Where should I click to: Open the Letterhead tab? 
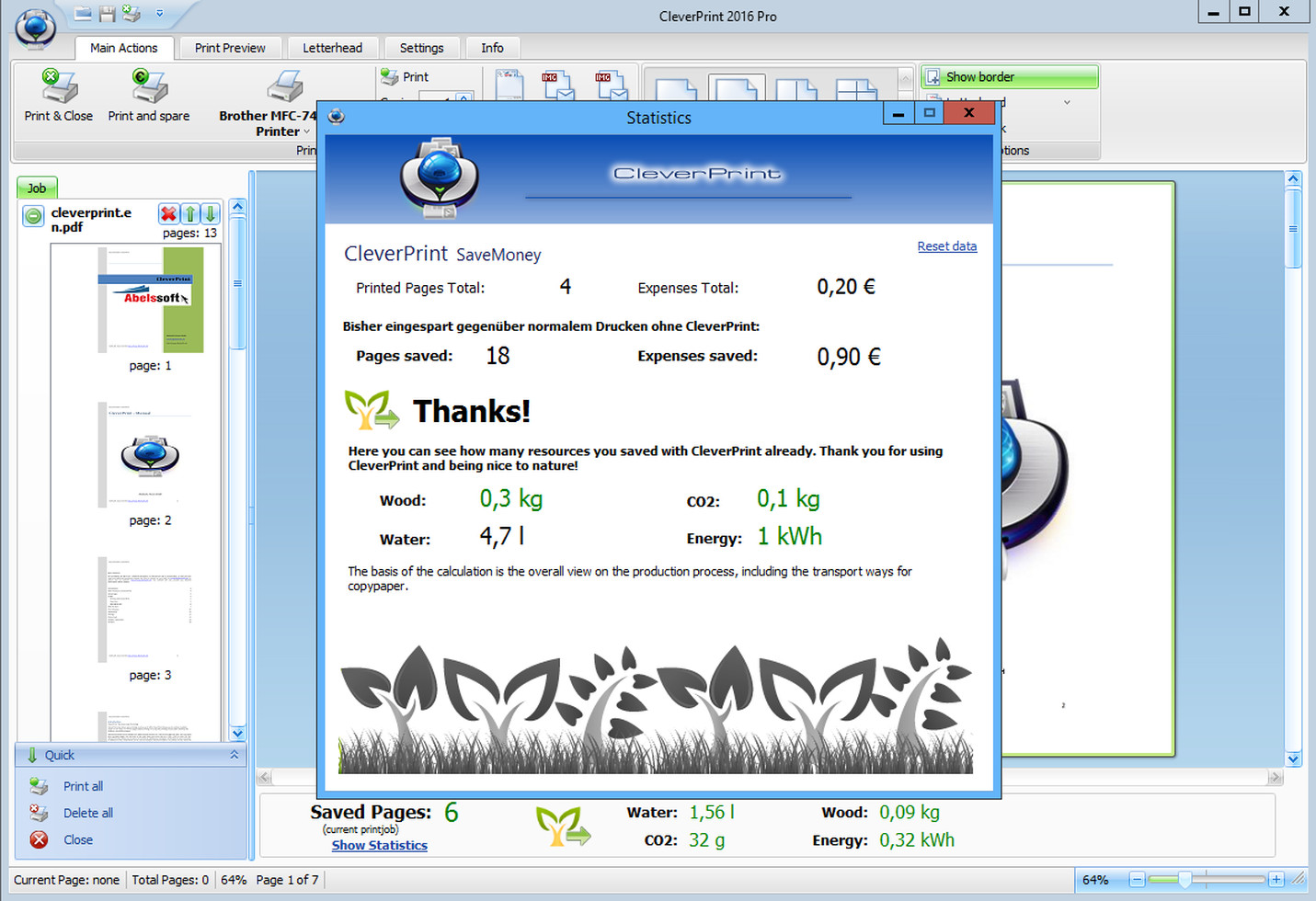click(x=333, y=48)
